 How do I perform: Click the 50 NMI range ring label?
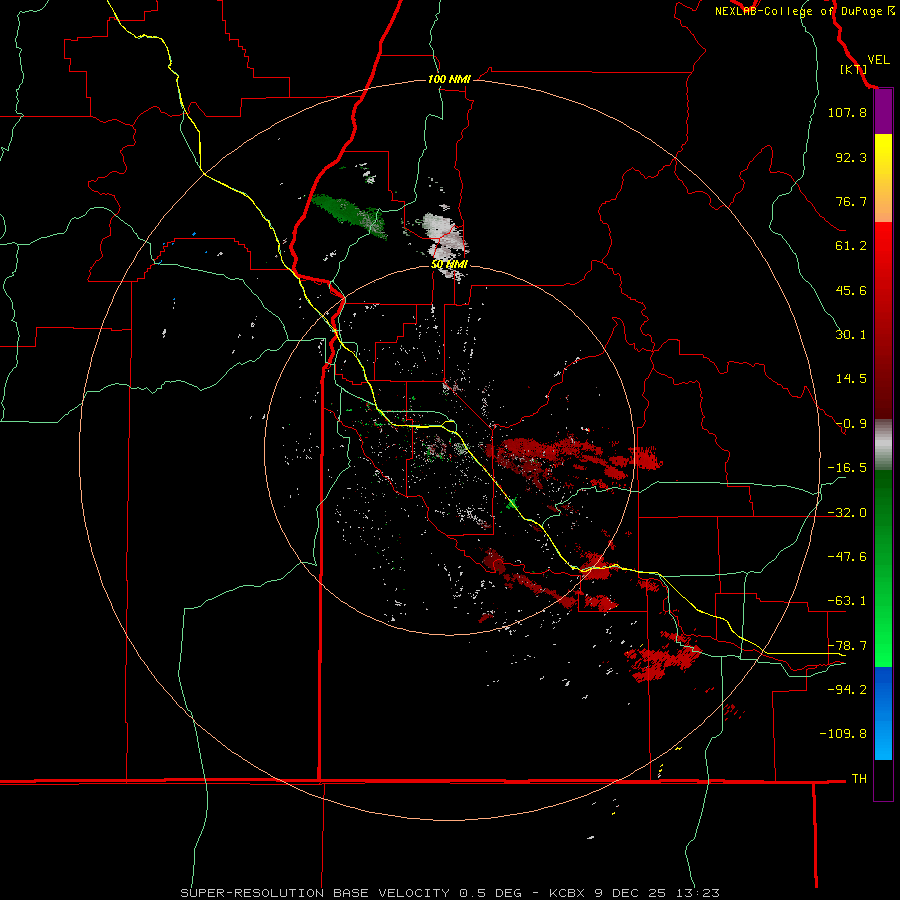449,264
